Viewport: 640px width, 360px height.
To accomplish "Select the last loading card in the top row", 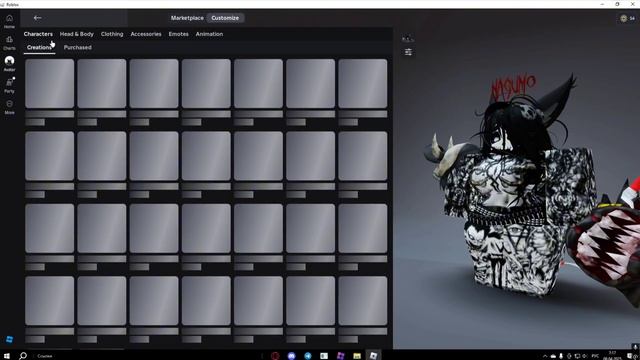I will pos(362,84).
